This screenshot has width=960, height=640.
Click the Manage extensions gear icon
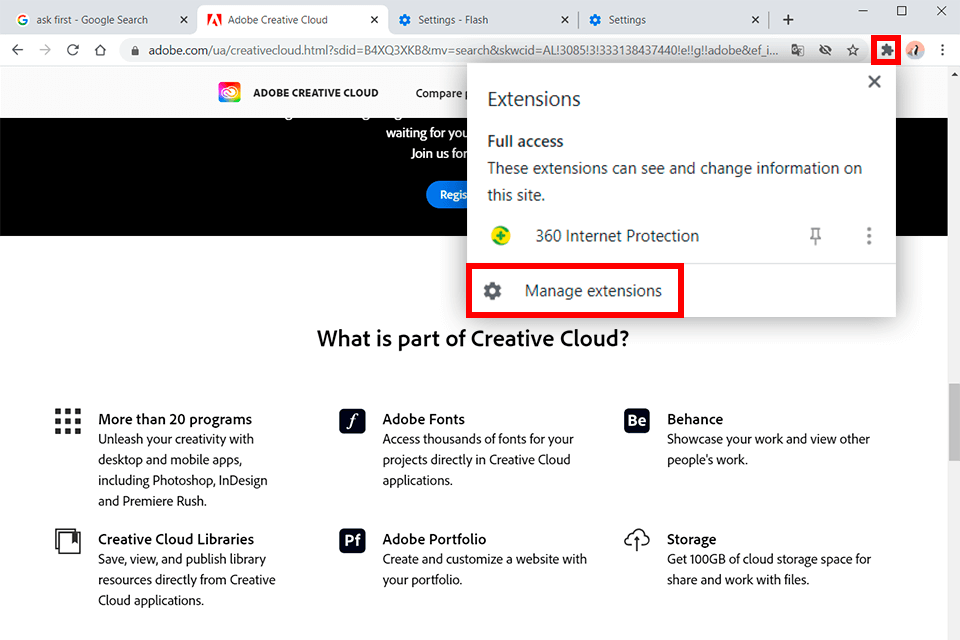(x=492, y=291)
